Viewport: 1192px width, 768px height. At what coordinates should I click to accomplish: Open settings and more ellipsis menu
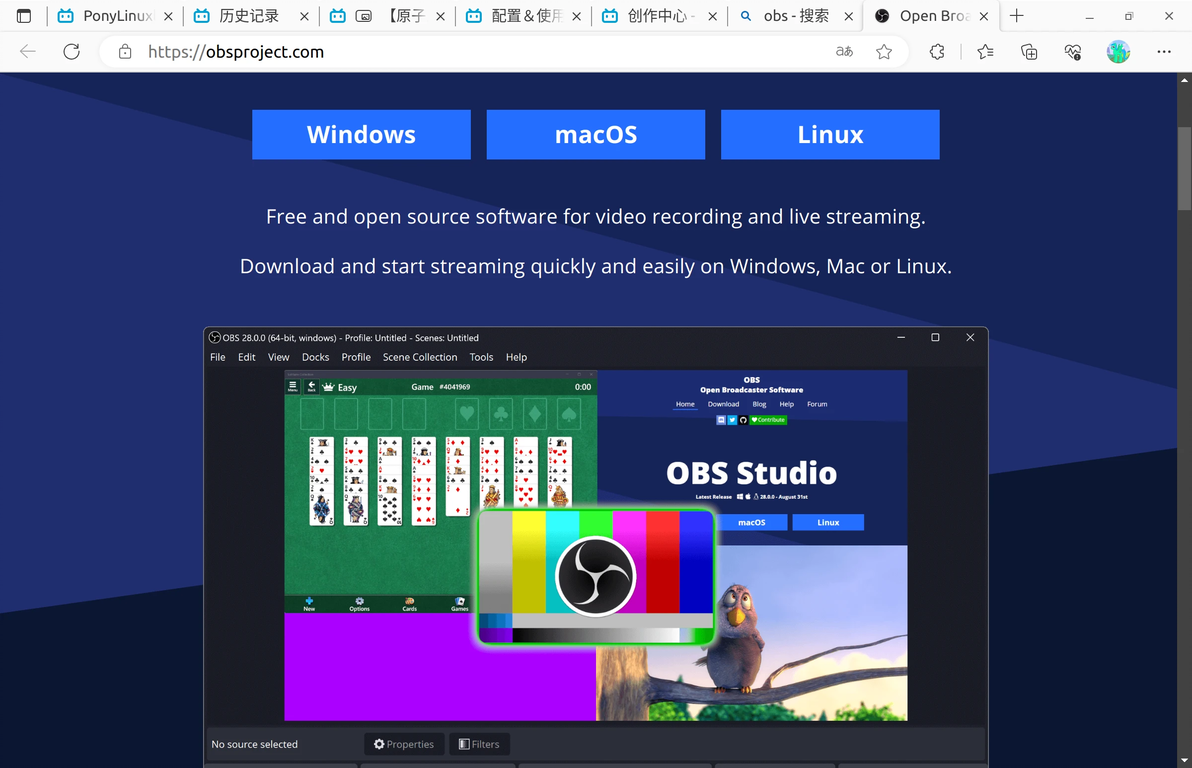[1164, 52]
